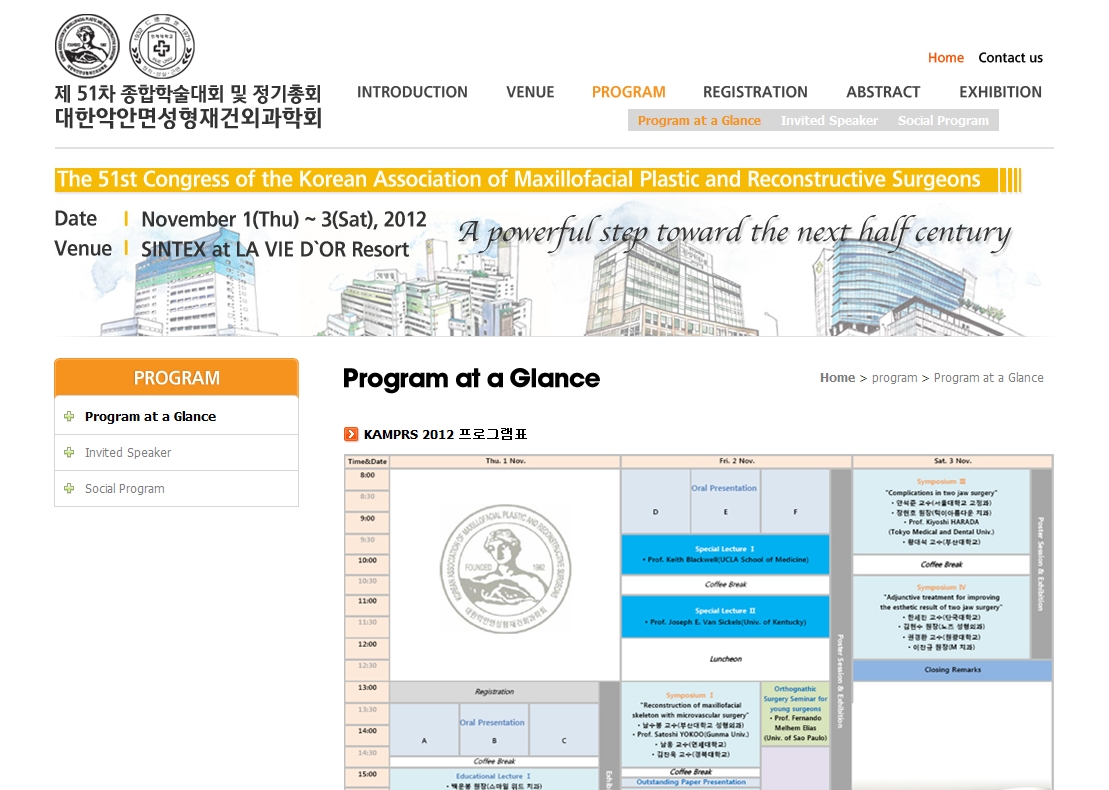
Task: Click 'Educational Lecture I' cell
Action: click(x=494, y=780)
